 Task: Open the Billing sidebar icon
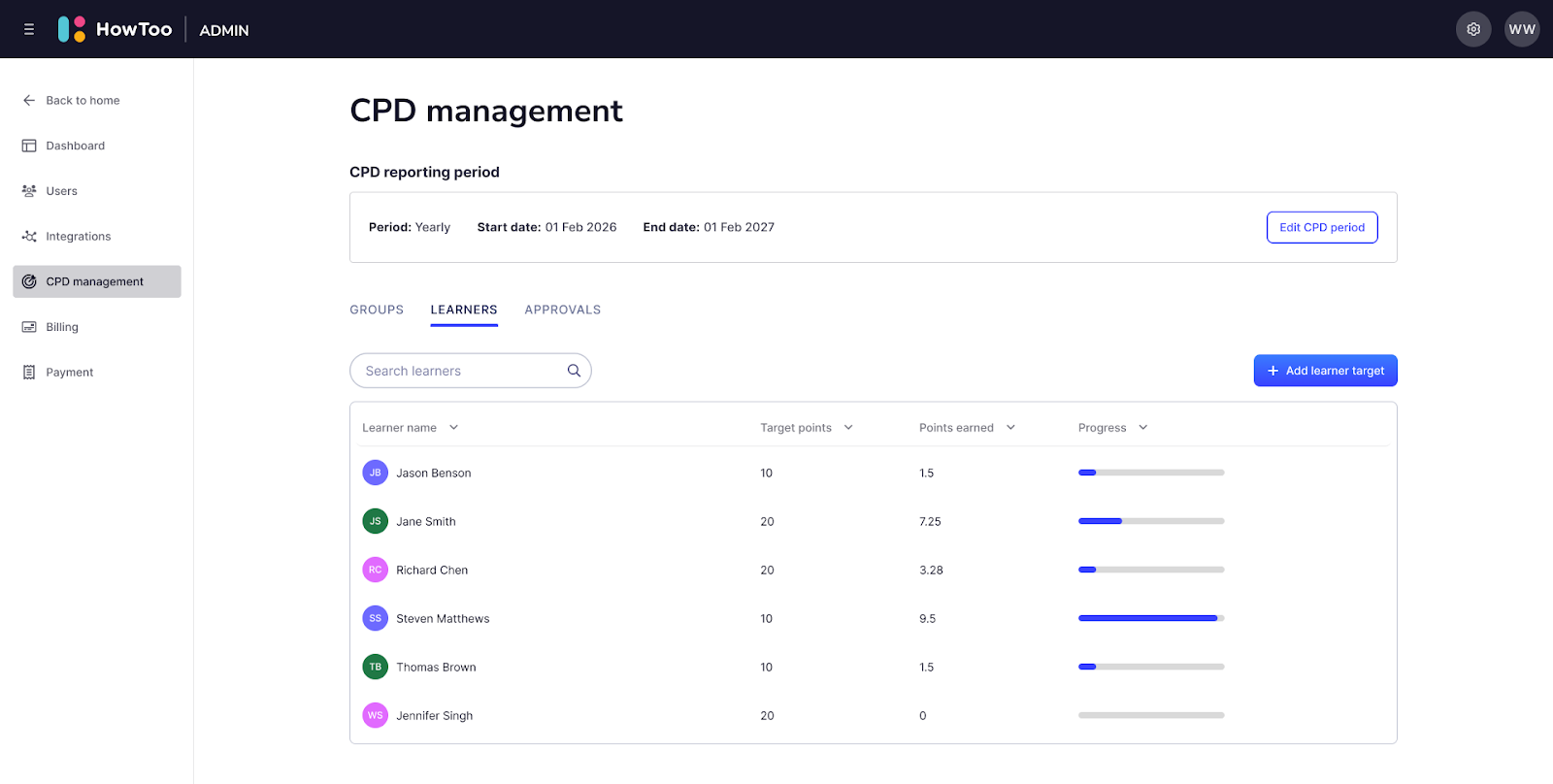coord(29,327)
